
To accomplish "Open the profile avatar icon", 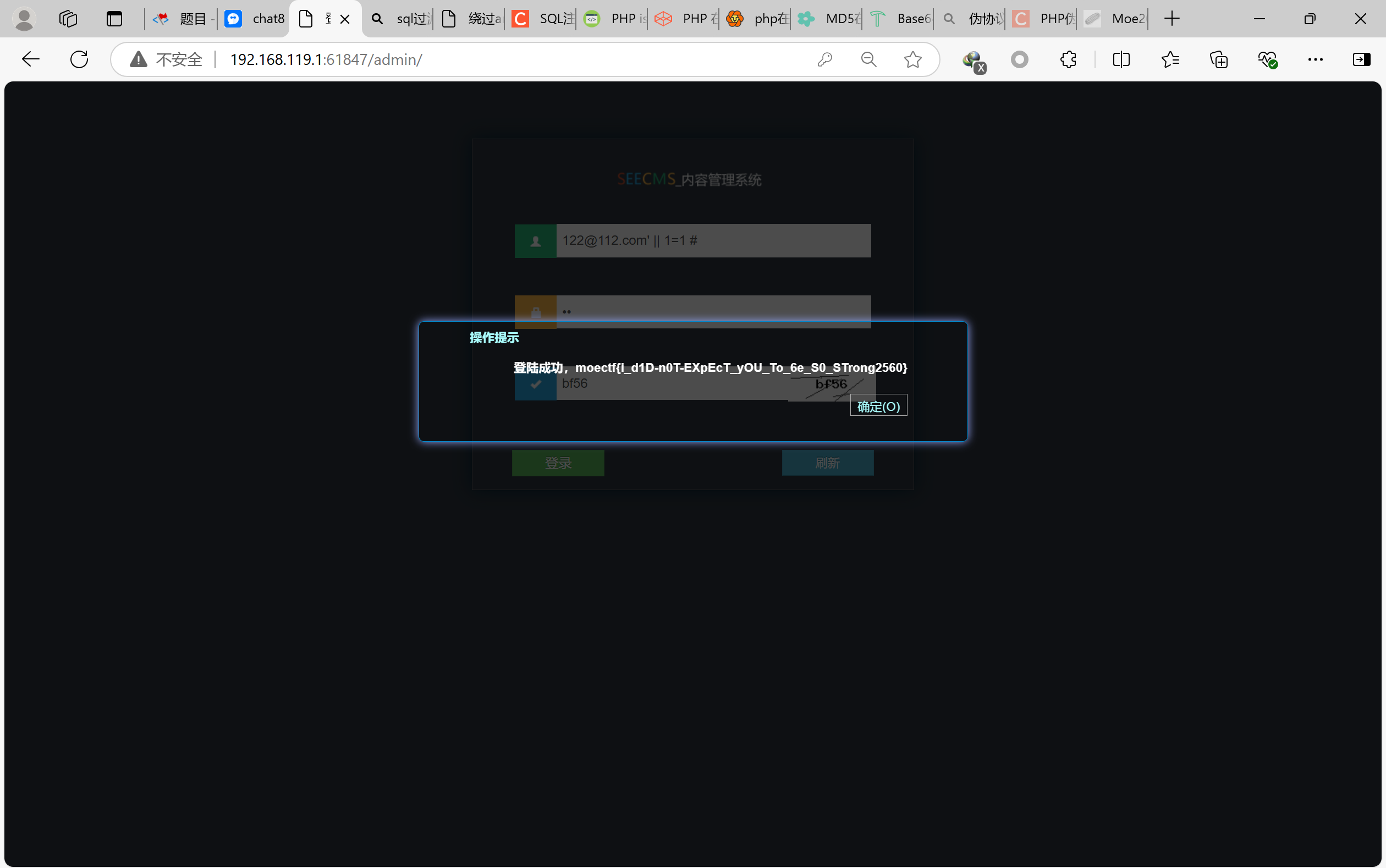I will 24,19.
